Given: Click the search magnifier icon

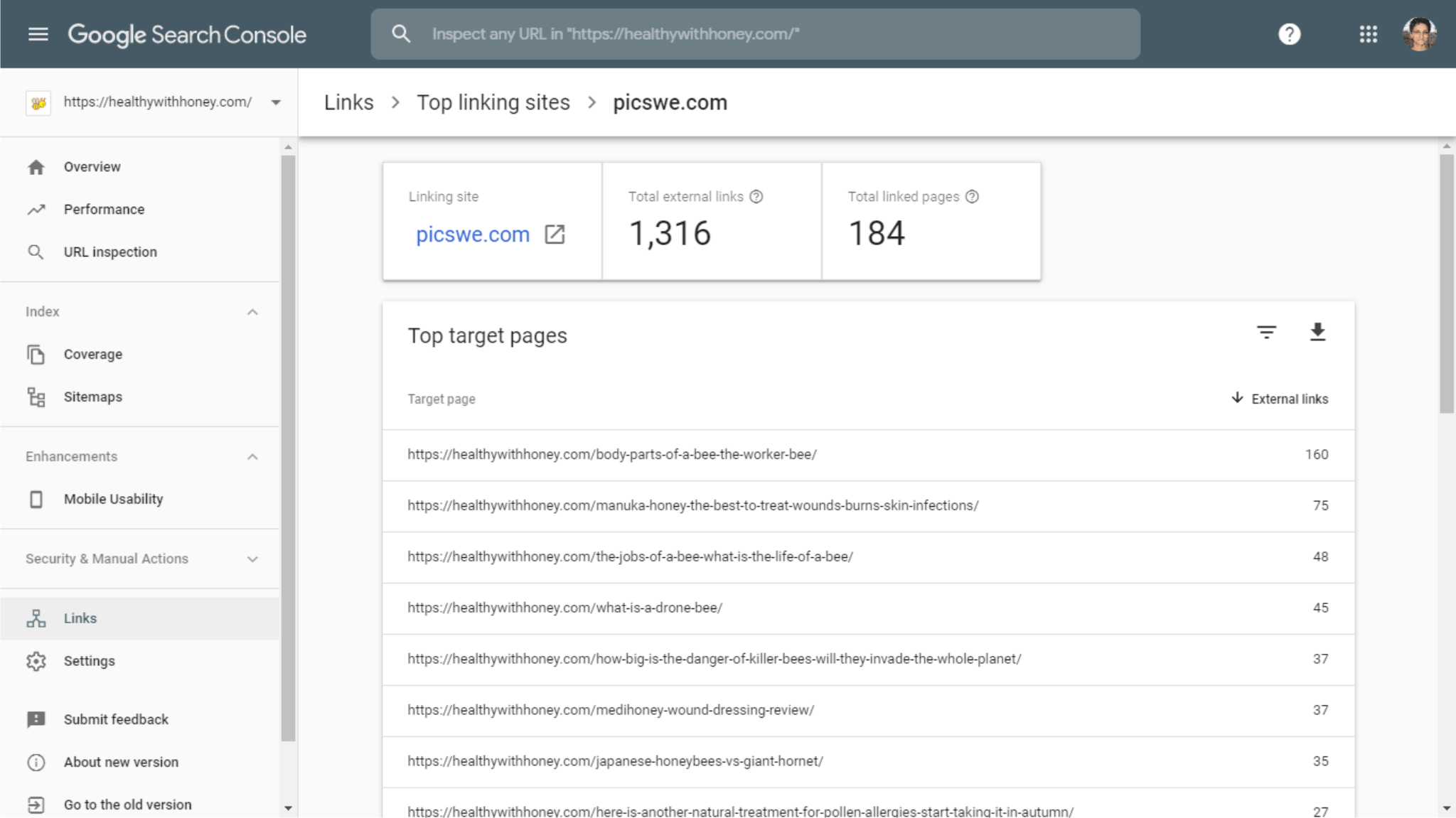Looking at the screenshot, I should point(401,33).
